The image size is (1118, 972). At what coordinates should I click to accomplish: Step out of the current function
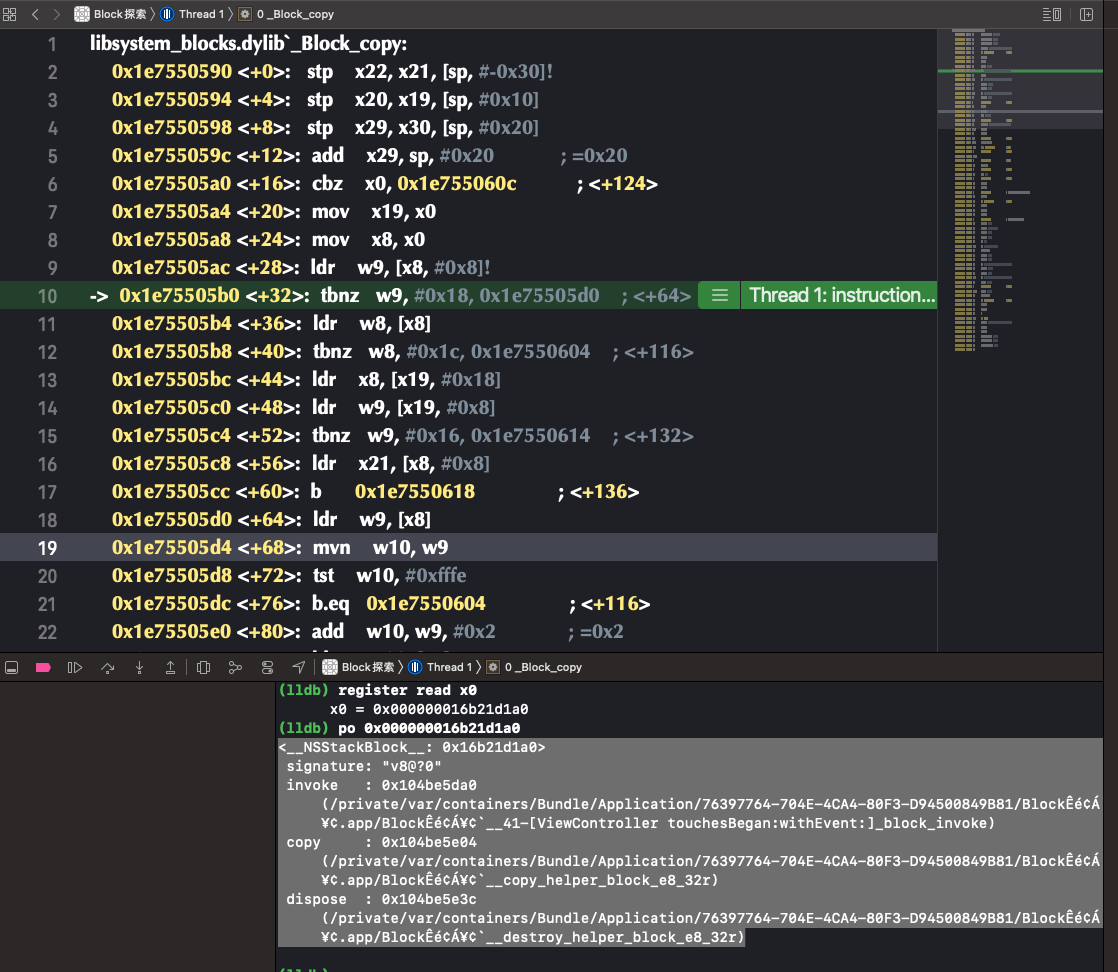click(x=170, y=667)
